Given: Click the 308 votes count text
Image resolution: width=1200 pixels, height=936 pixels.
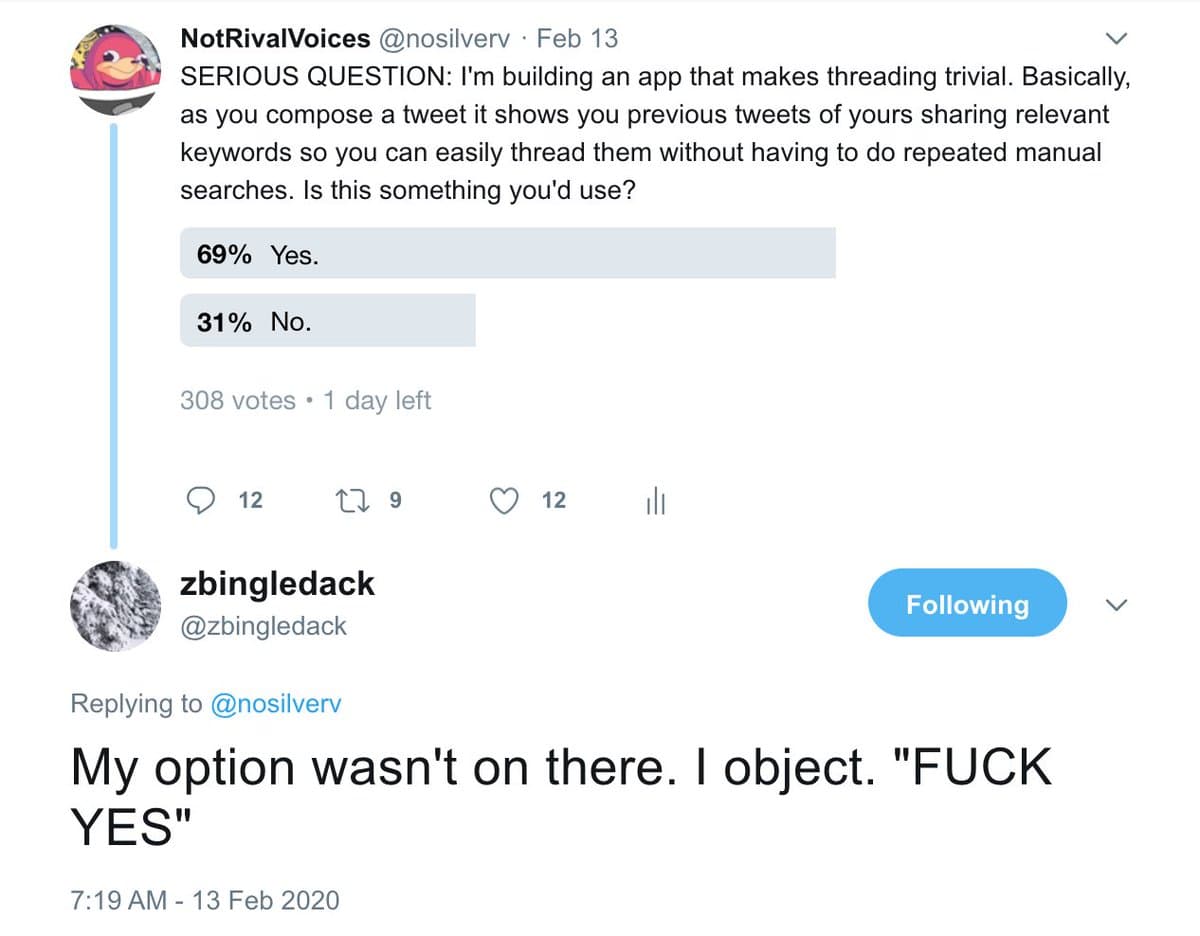Looking at the screenshot, I should (237, 401).
